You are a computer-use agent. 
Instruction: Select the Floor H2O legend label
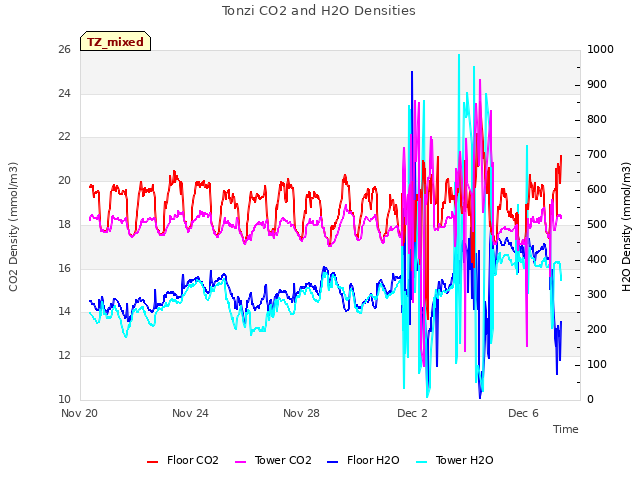tap(373, 460)
